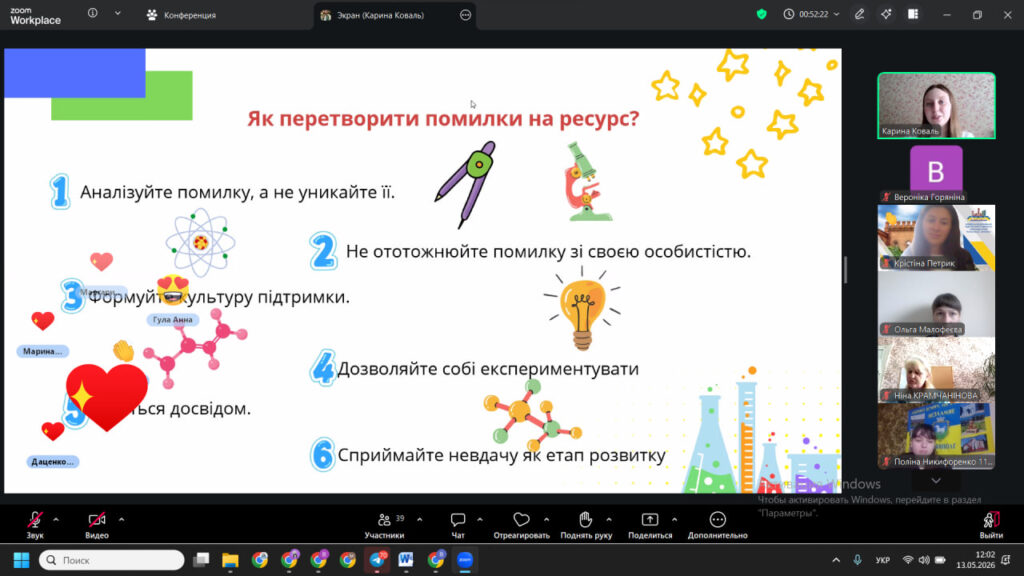The height and width of the screenshot is (576, 1024).
Task: Open the meeting timer dropdown 00:52:22
Action: (812, 14)
